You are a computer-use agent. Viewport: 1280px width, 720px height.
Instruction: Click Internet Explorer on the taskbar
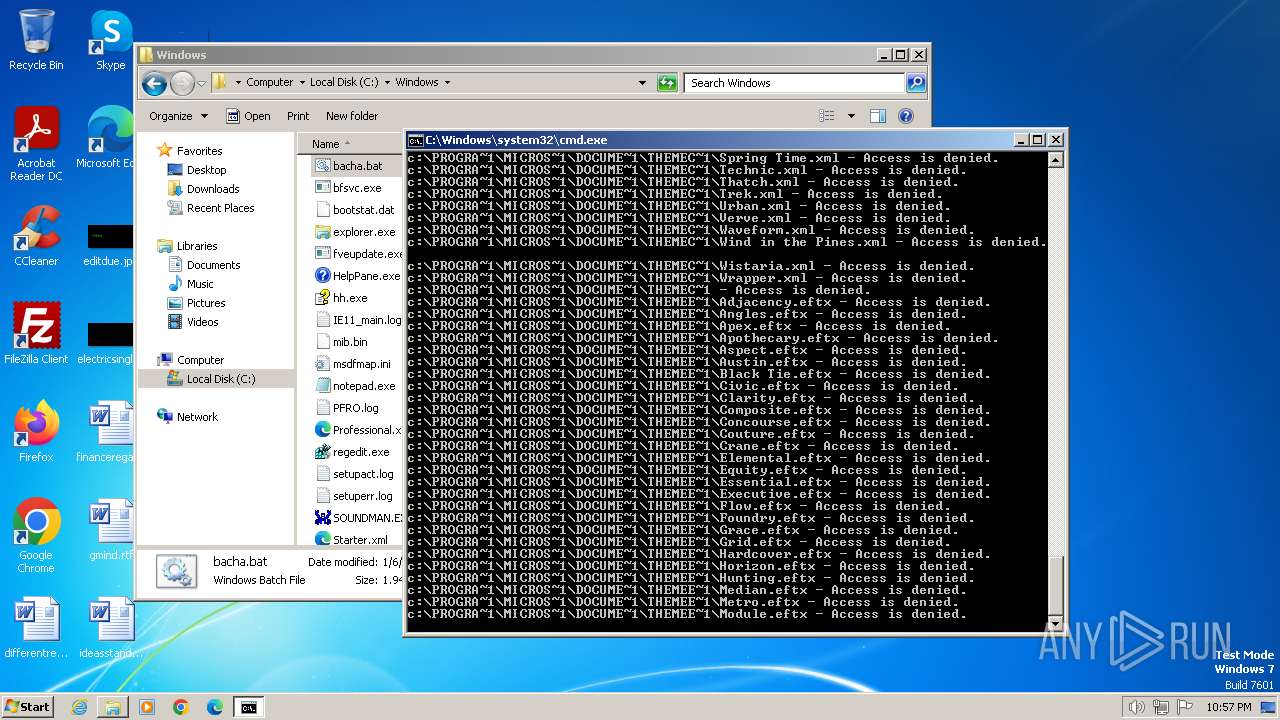79,707
